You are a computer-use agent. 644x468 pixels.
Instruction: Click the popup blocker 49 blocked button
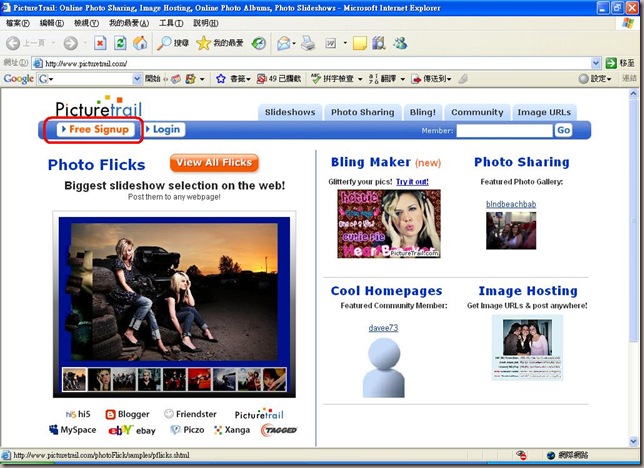click(279, 78)
